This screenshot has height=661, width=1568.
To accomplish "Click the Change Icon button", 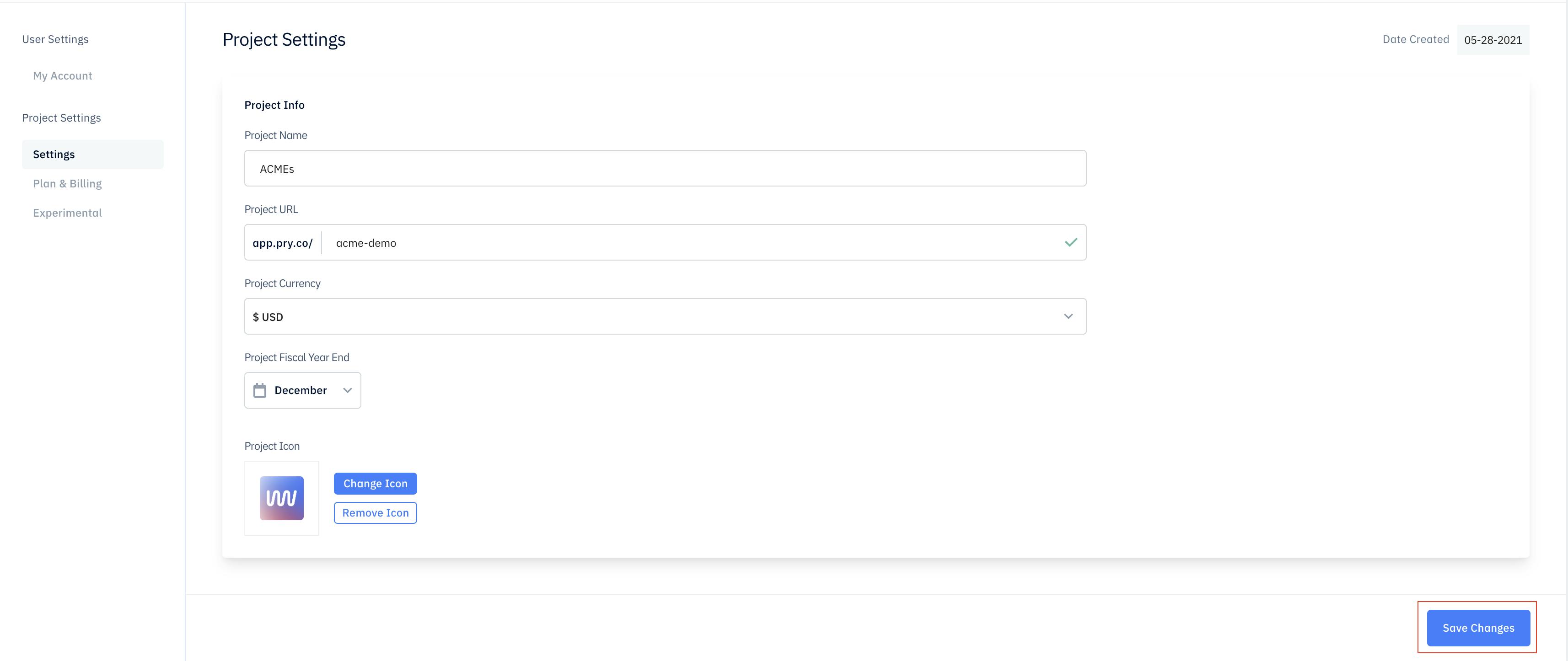I will [x=376, y=484].
